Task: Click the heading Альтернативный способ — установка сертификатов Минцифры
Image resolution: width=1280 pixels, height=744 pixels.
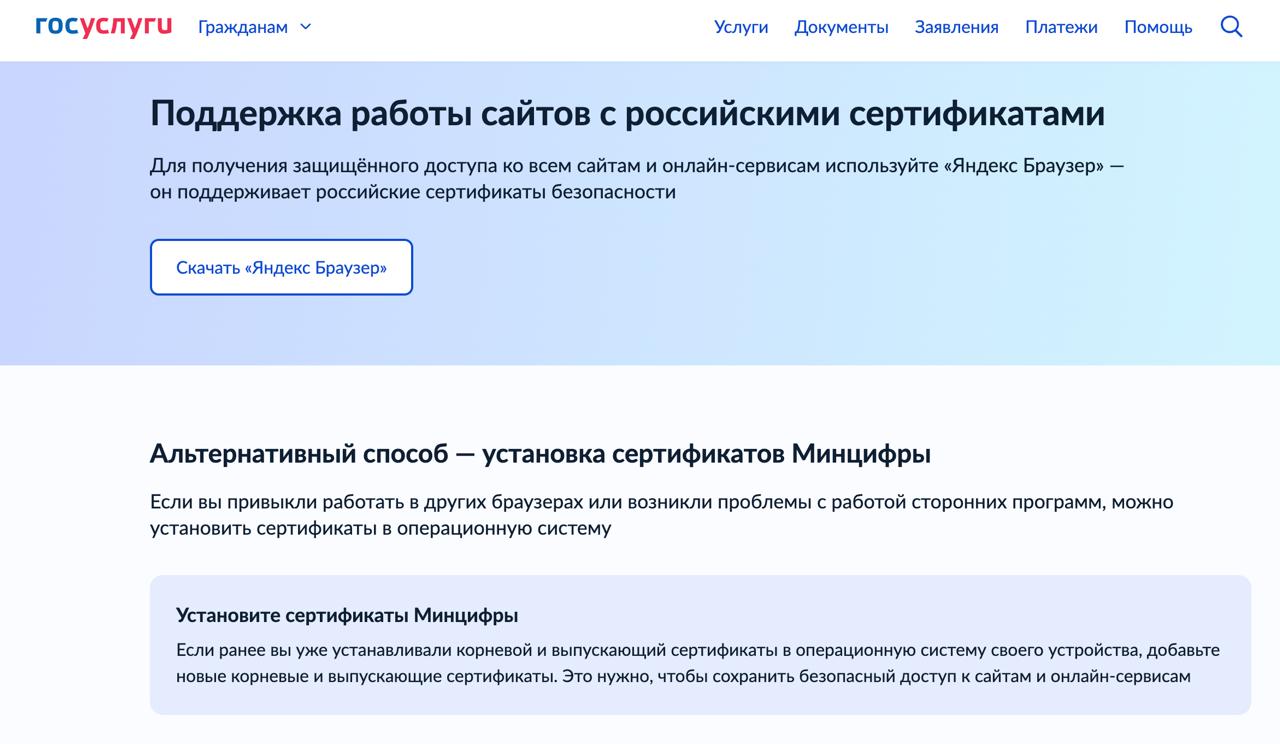Action: click(x=540, y=454)
